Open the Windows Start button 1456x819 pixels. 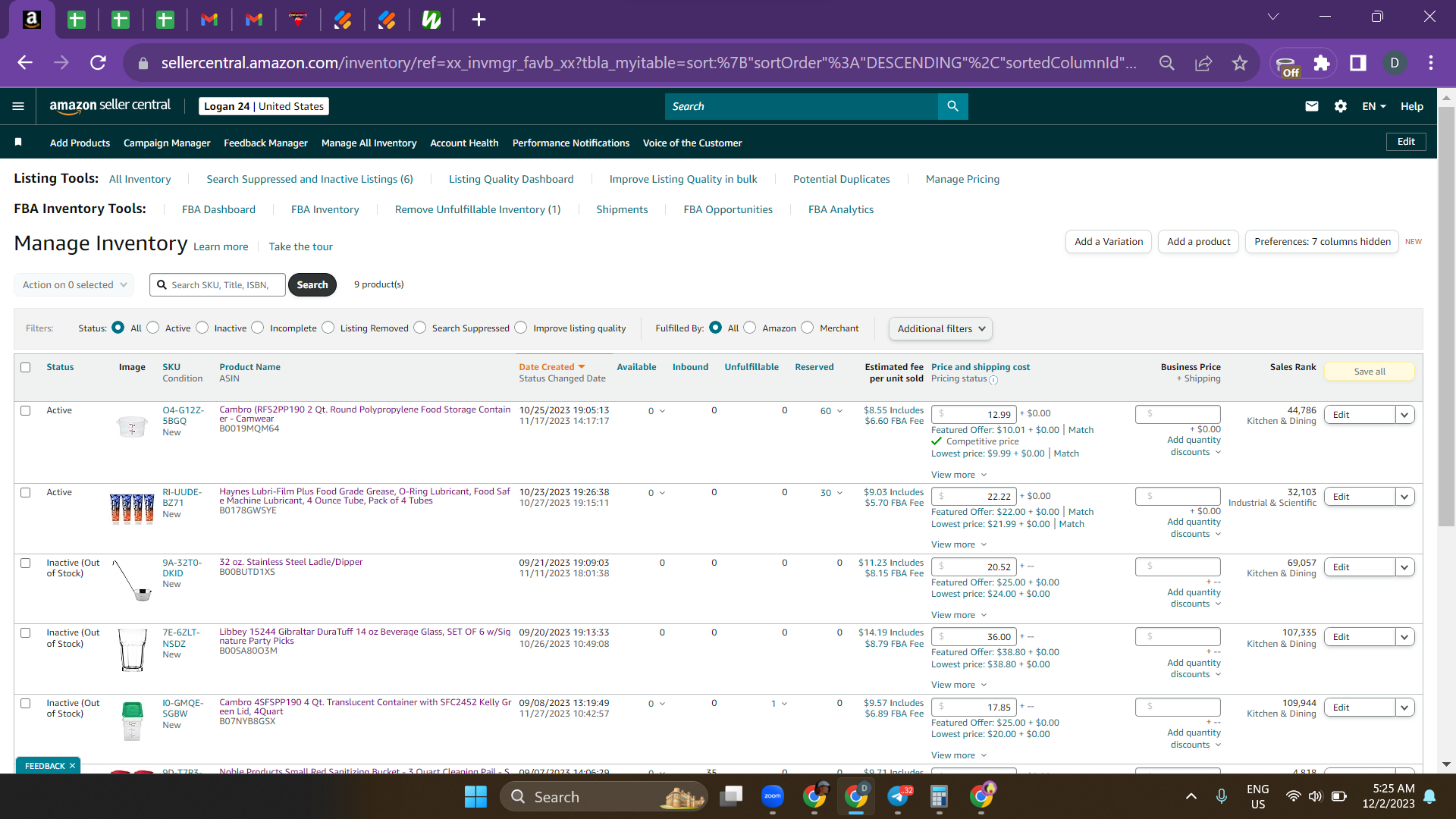475,797
